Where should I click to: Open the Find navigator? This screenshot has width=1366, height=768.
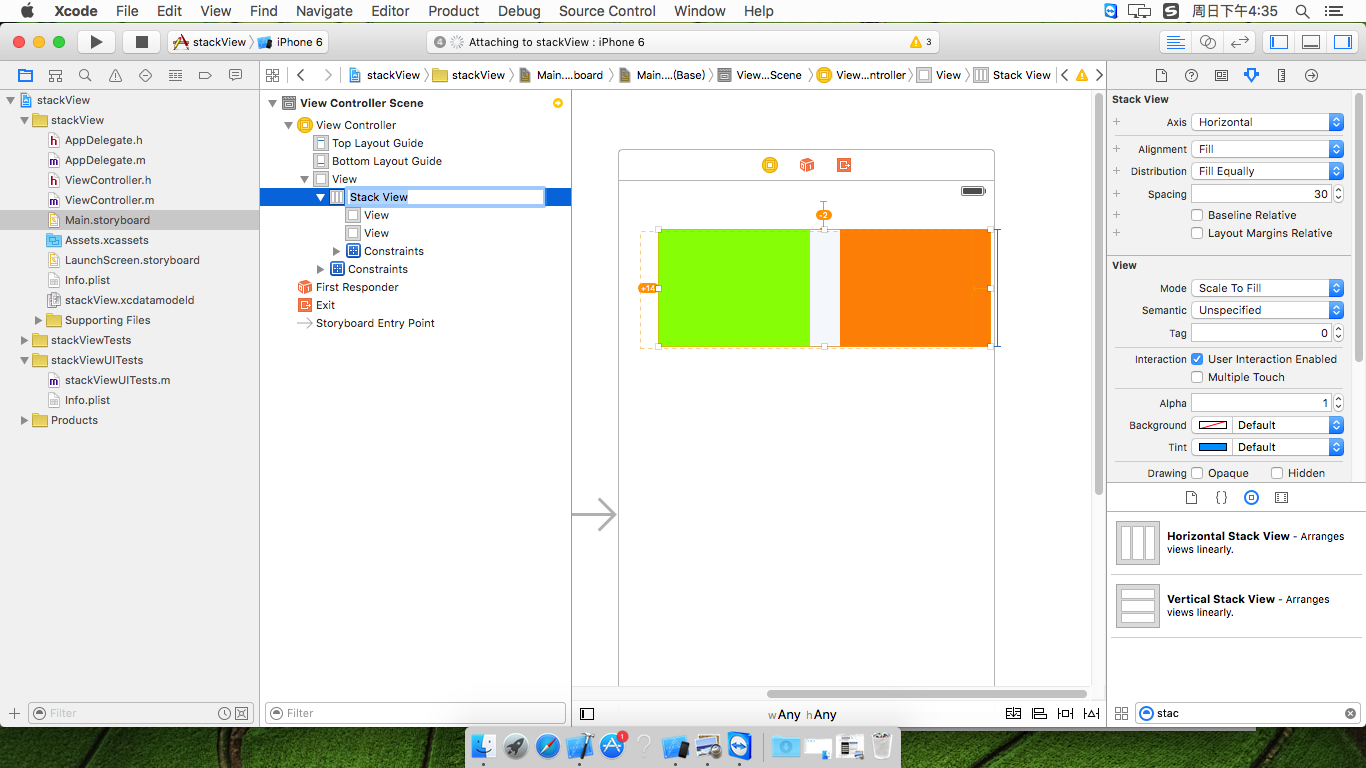[x=85, y=75]
